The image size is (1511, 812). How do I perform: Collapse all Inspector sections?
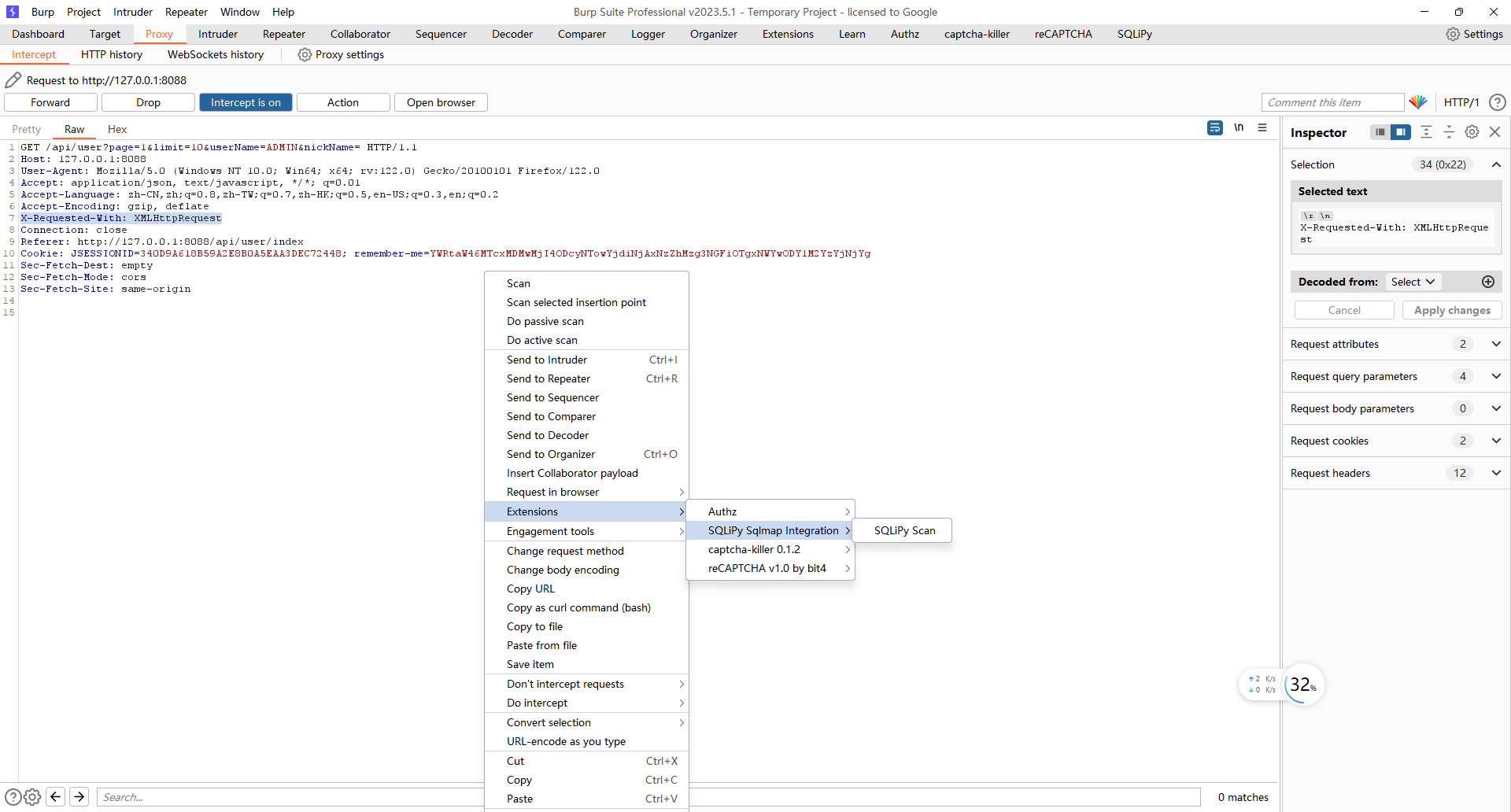pos(1449,132)
